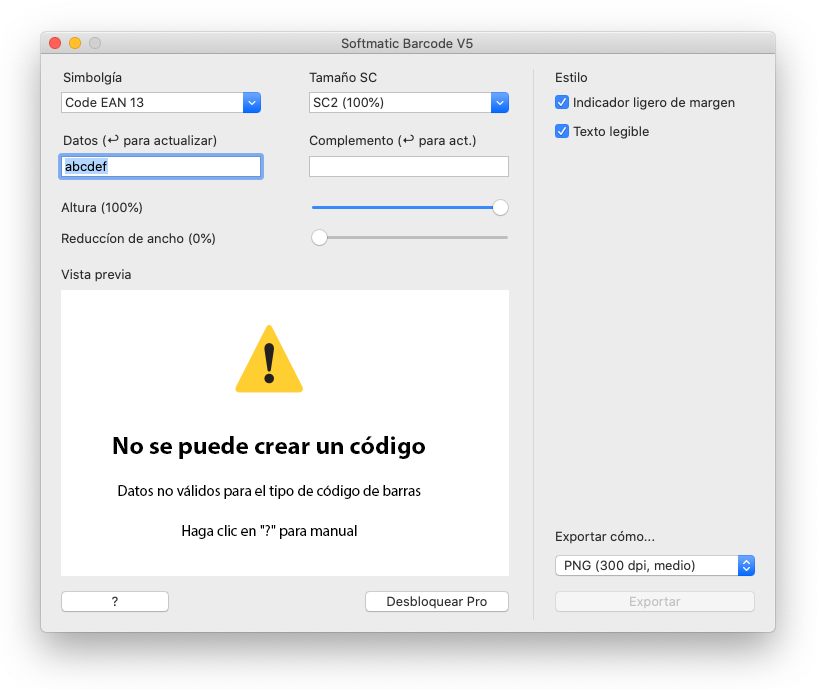The height and width of the screenshot is (689, 817).
Task: Click the Reducción de ancho slider knob
Action: pos(319,238)
